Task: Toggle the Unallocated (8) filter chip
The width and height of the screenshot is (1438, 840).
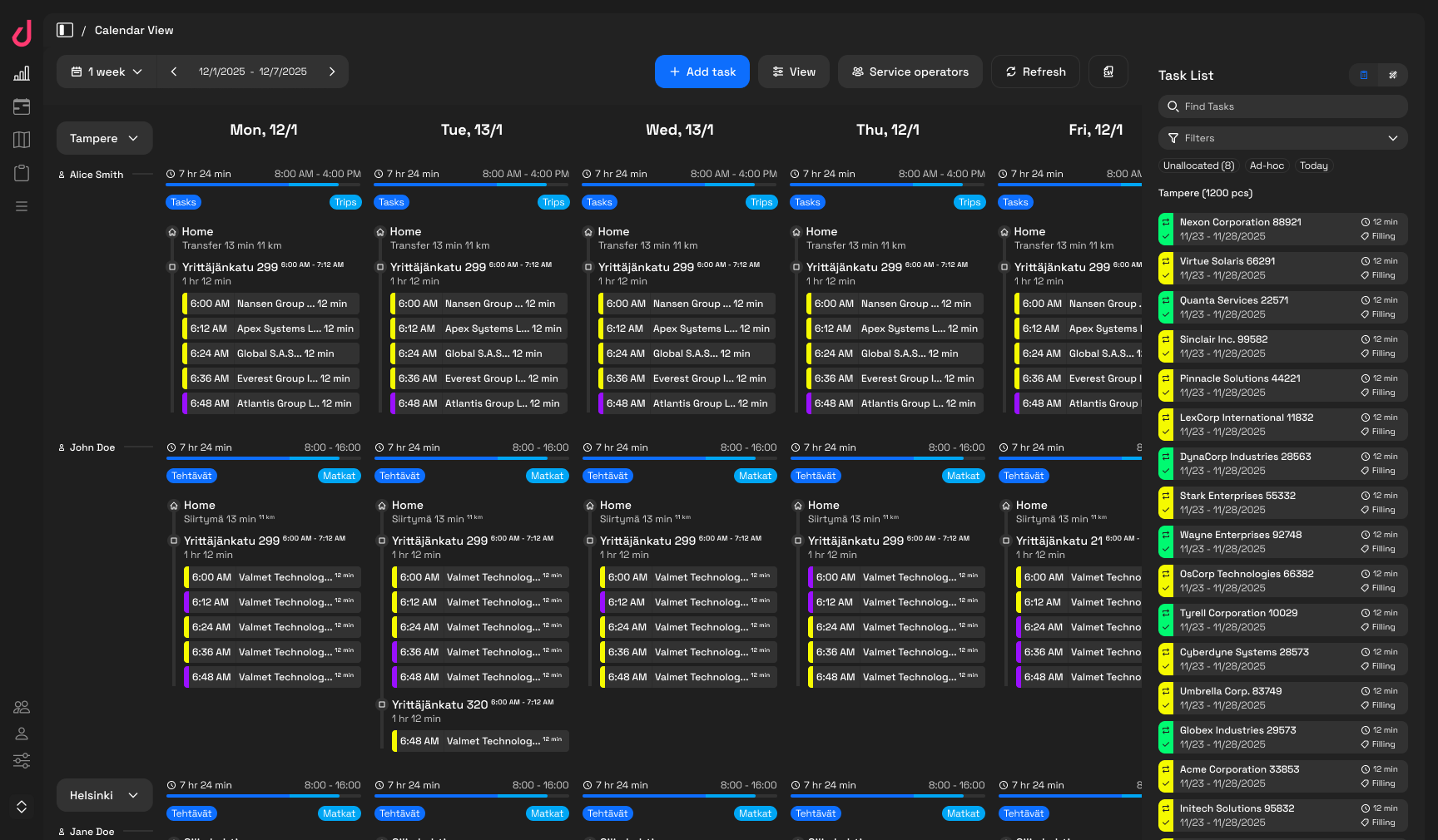Action: pos(1198,166)
